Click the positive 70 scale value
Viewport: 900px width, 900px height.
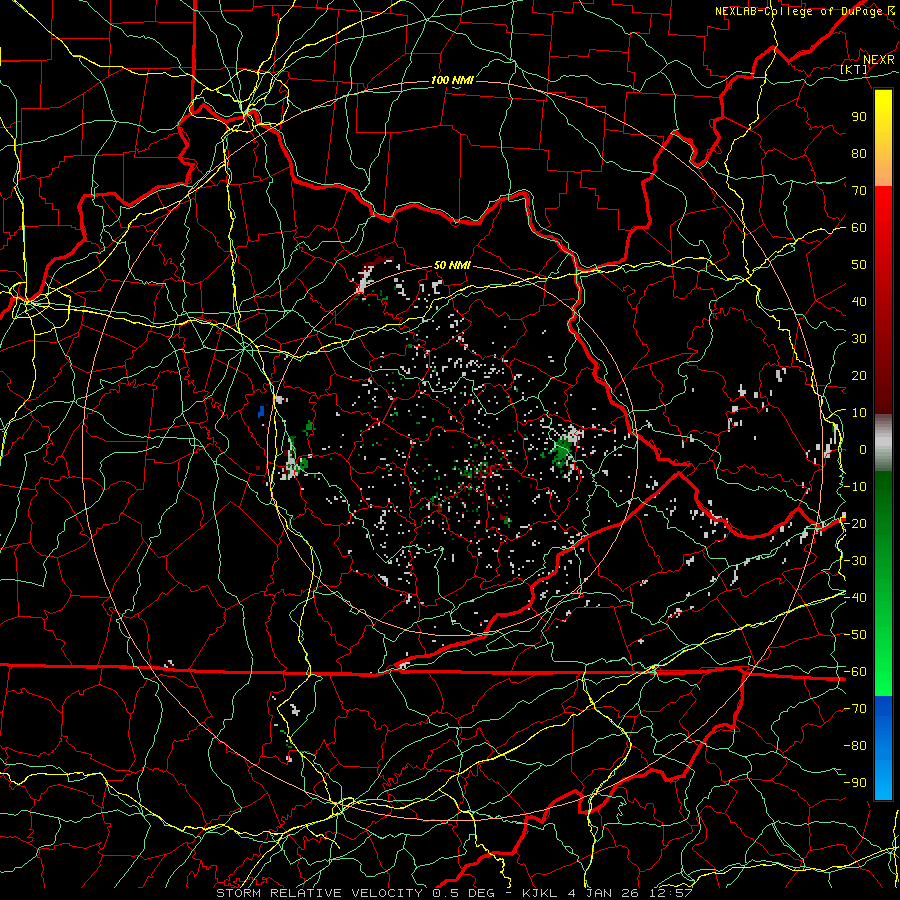pyautogui.click(x=859, y=191)
